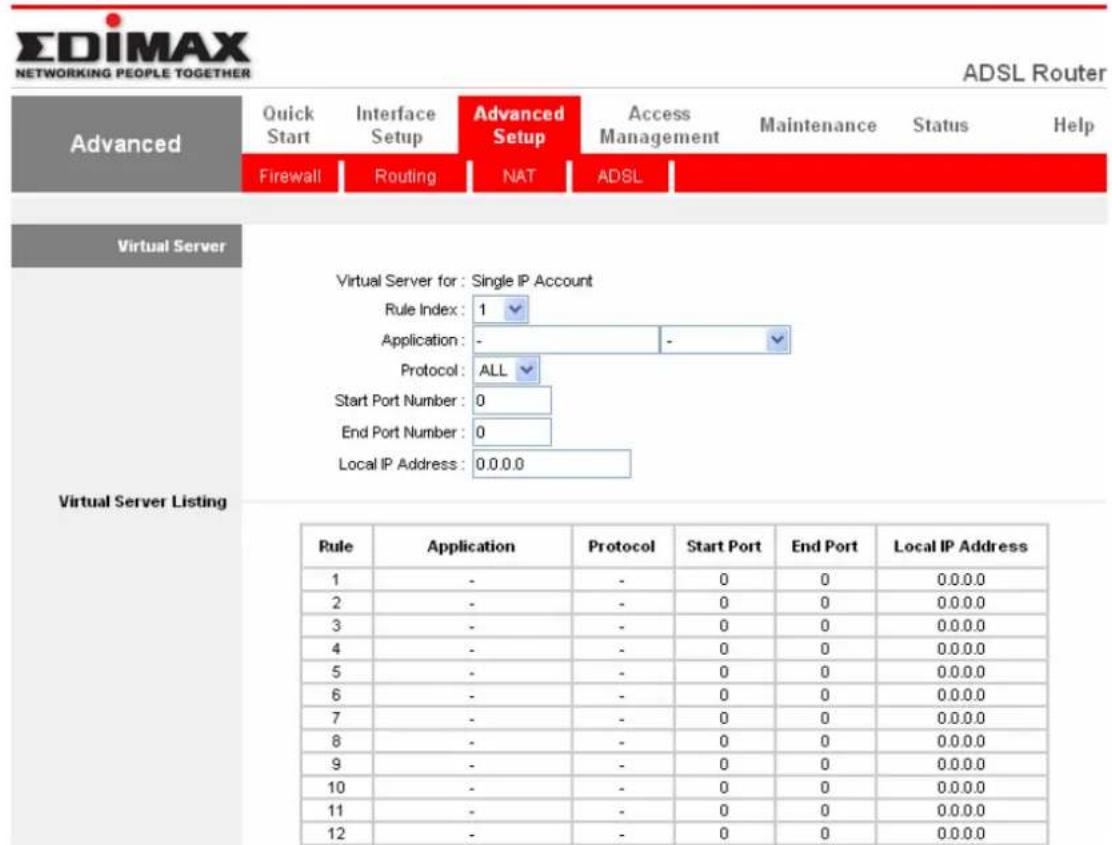Image resolution: width=1112 pixels, height=845 pixels.
Task: Click the Rule column header
Action: (x=336, y=546)
